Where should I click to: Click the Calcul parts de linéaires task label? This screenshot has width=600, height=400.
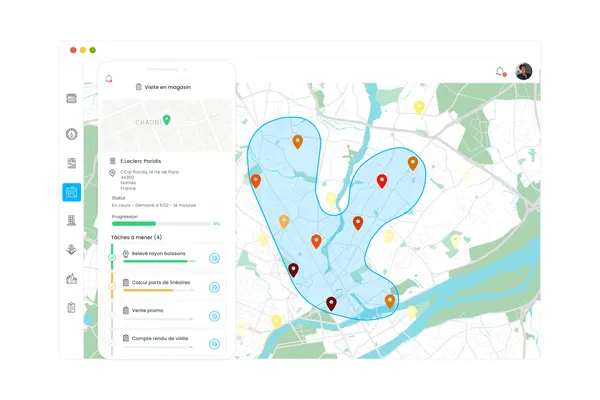pos(161,282)
